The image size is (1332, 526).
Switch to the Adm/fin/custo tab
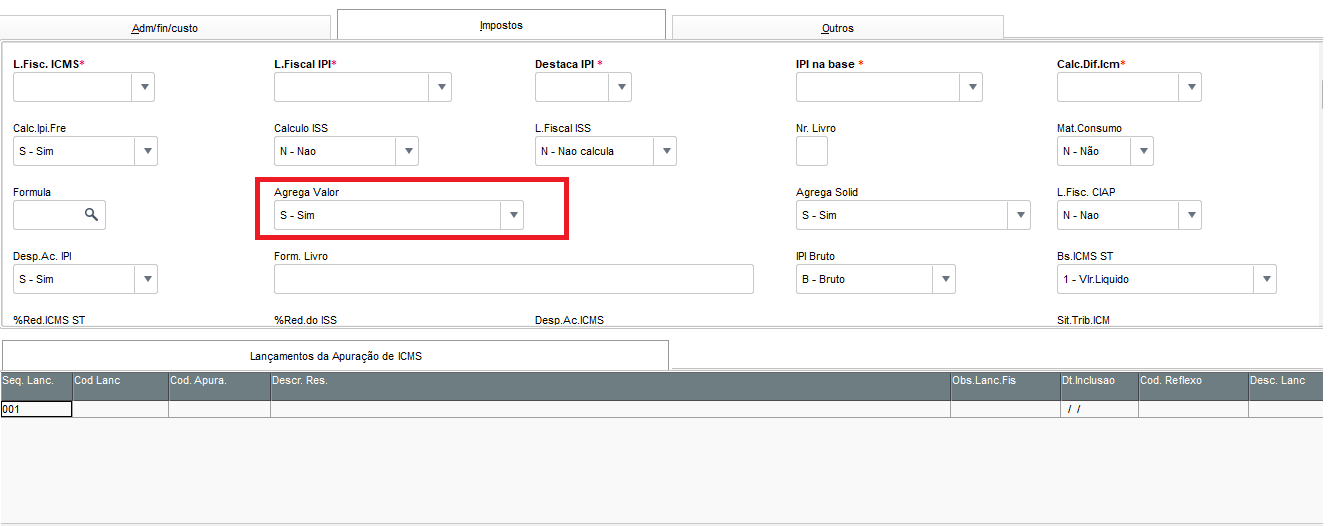(x=165, y=28)
